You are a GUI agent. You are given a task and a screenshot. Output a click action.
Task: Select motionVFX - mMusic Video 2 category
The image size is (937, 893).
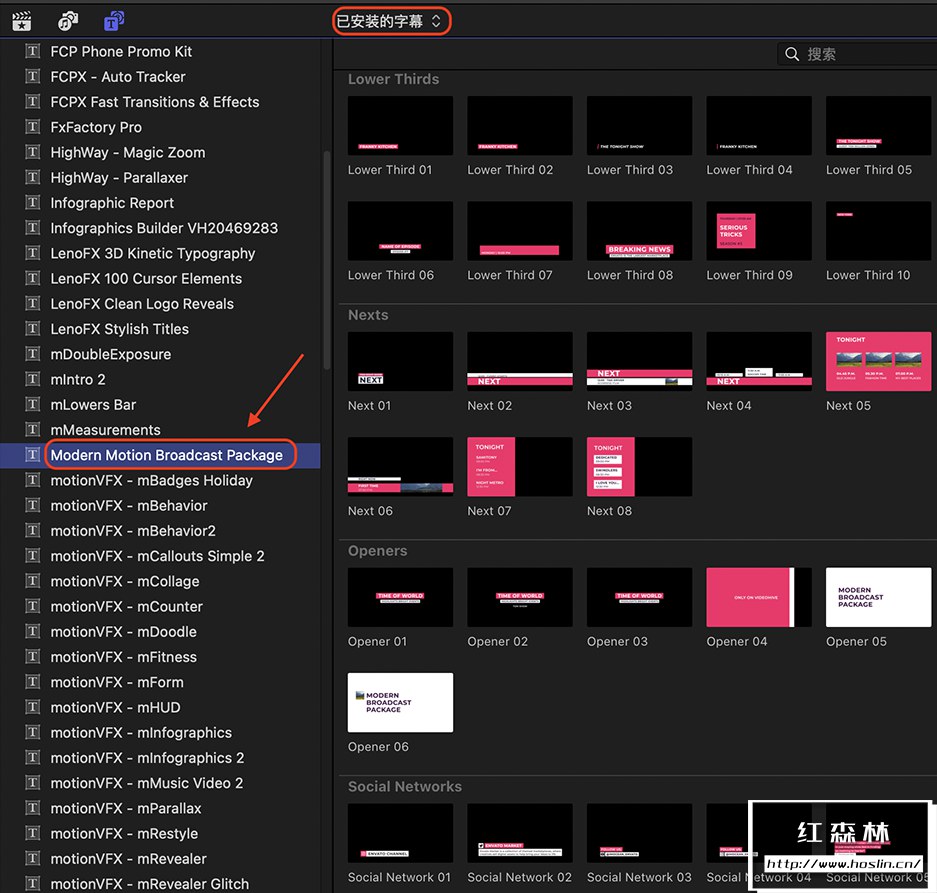point(160,783)
